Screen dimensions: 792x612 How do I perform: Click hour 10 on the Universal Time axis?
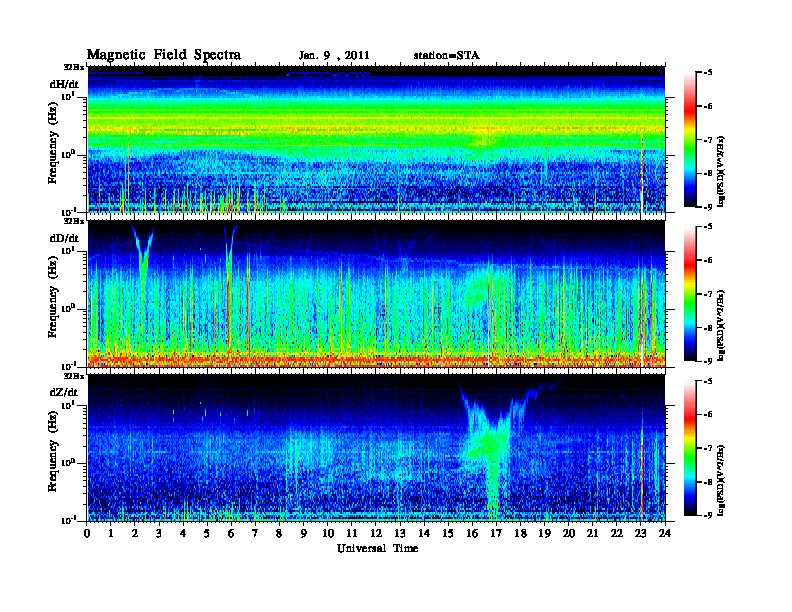pyautogui.click(x=328, y=533)
